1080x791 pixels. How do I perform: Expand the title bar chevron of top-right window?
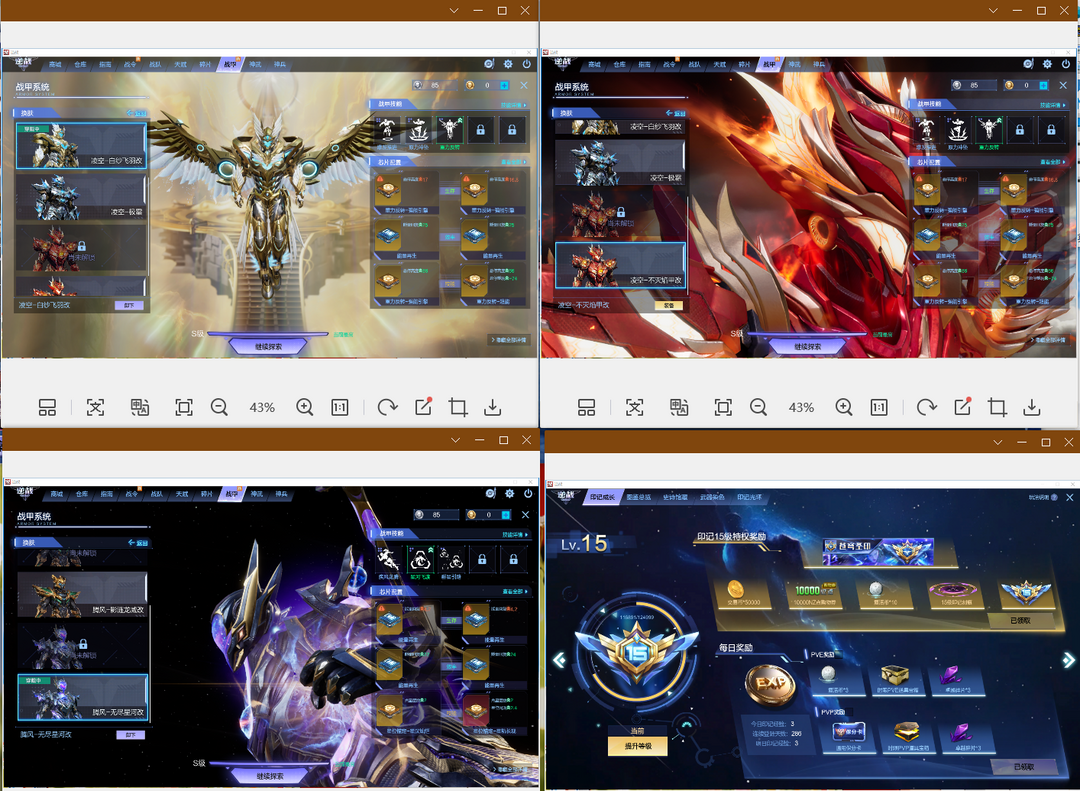pos(993,10)
